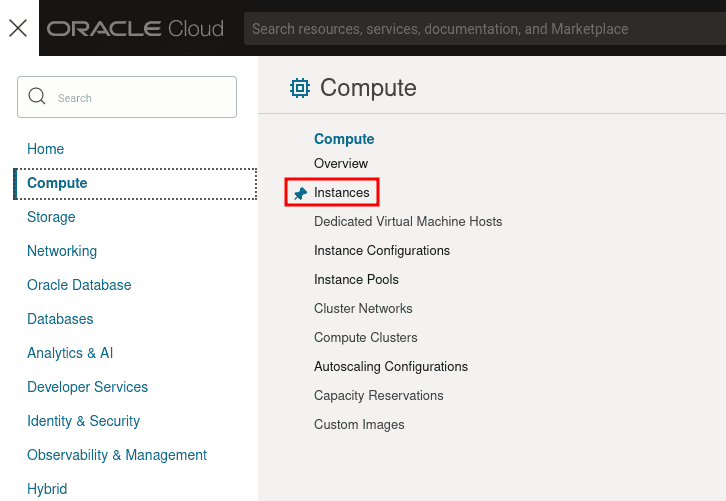Open the Instances page
Screen dimensions: 726x501
point(342,192)
